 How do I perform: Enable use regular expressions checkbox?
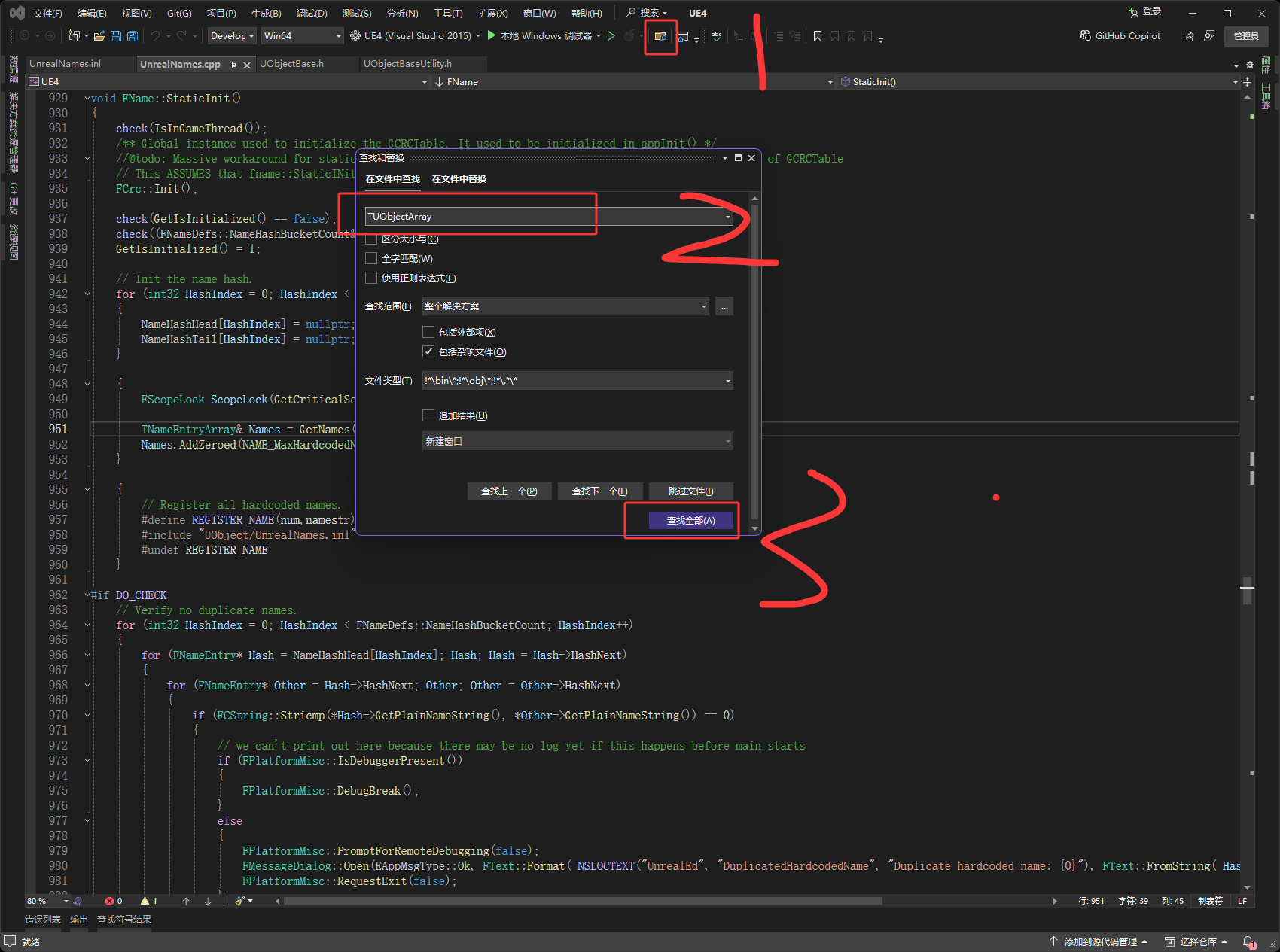click(x=371, y=278)
